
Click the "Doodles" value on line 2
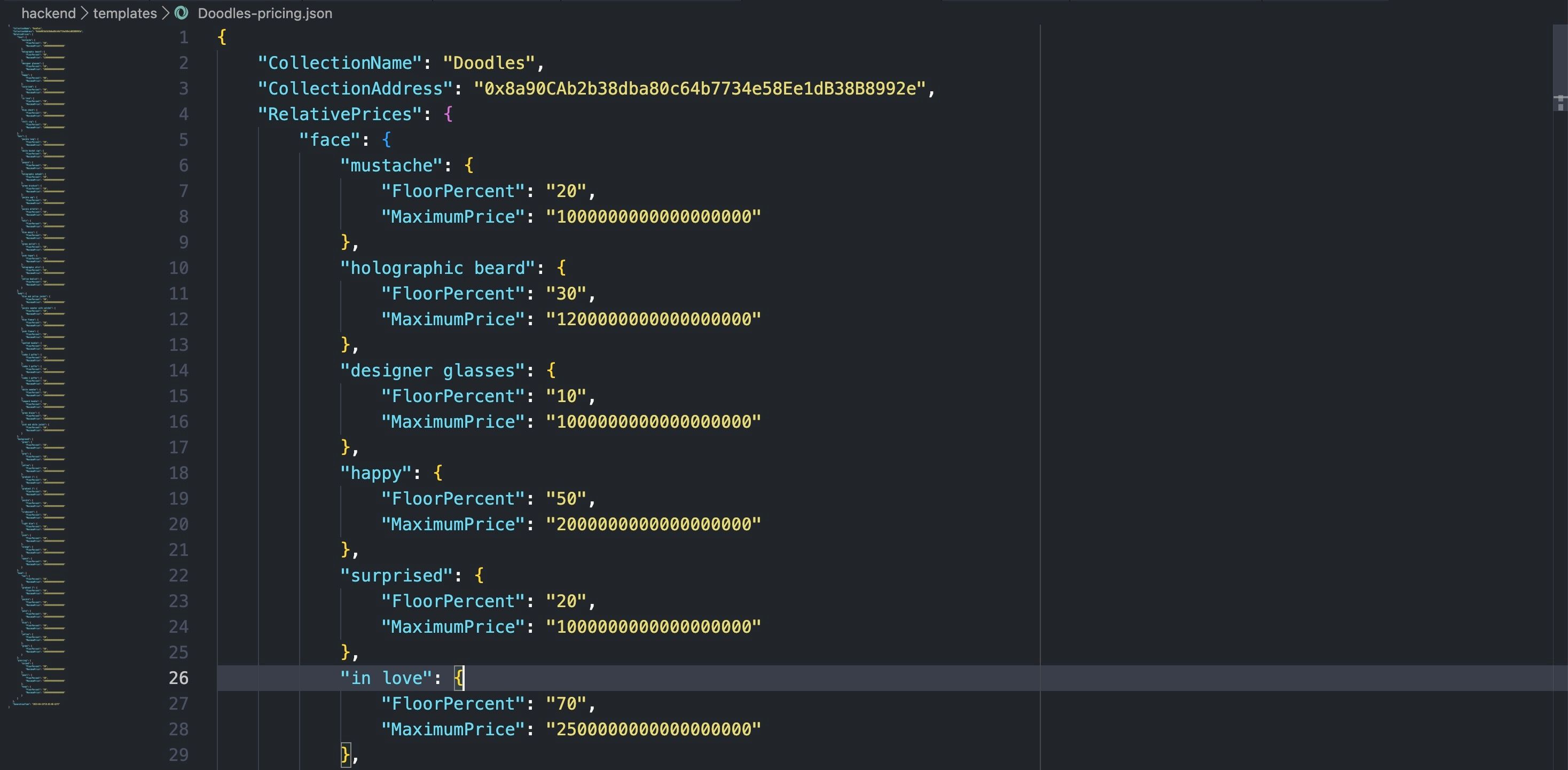click(489, 64)
